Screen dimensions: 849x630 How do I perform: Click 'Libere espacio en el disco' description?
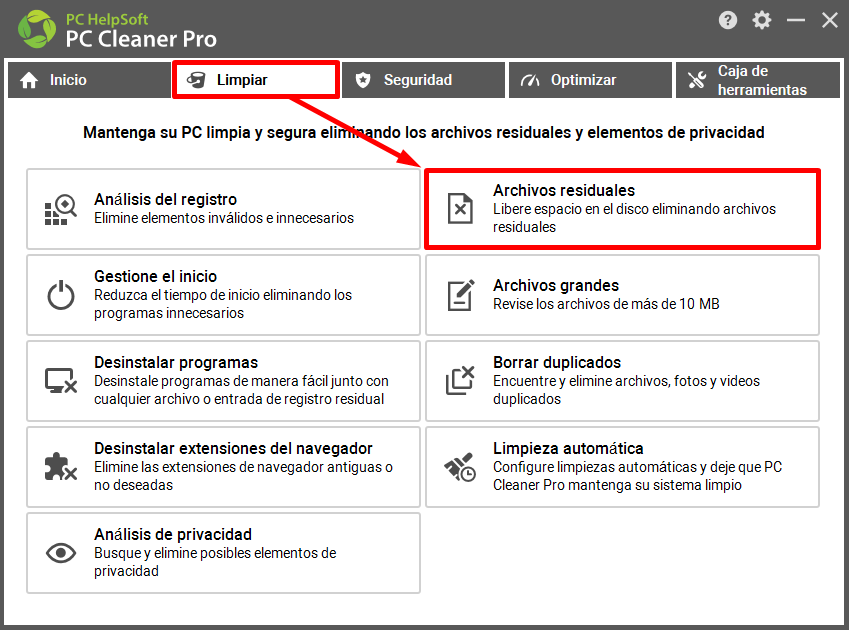point(634,218)
